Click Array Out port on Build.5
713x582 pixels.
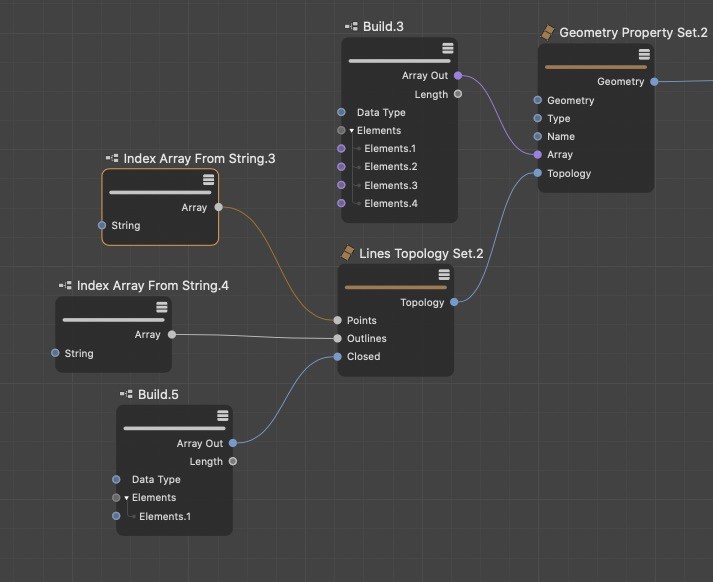(233, 442)
